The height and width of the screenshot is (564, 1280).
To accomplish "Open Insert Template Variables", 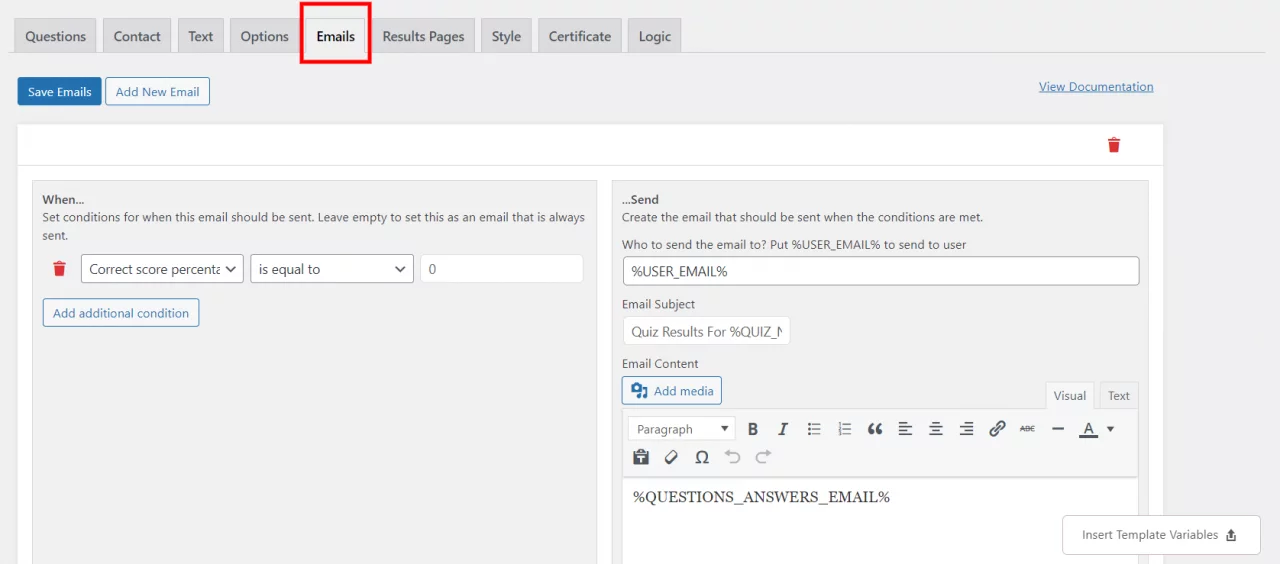I will click(x=1161, y=535).
